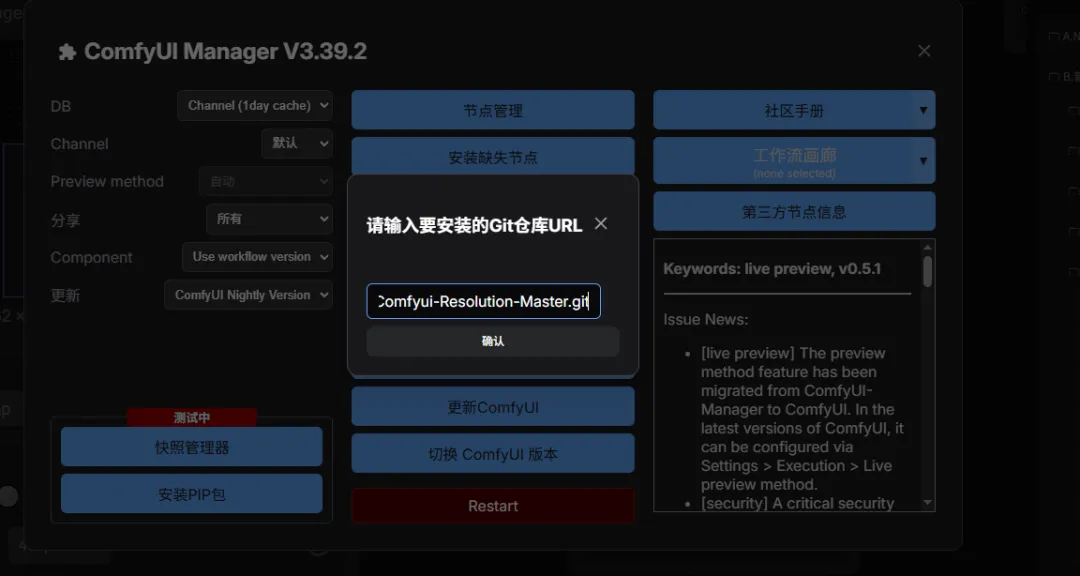Open the 快照管理器 button
The width and height of the screenshot is (1080, 576).
point(191,447)
